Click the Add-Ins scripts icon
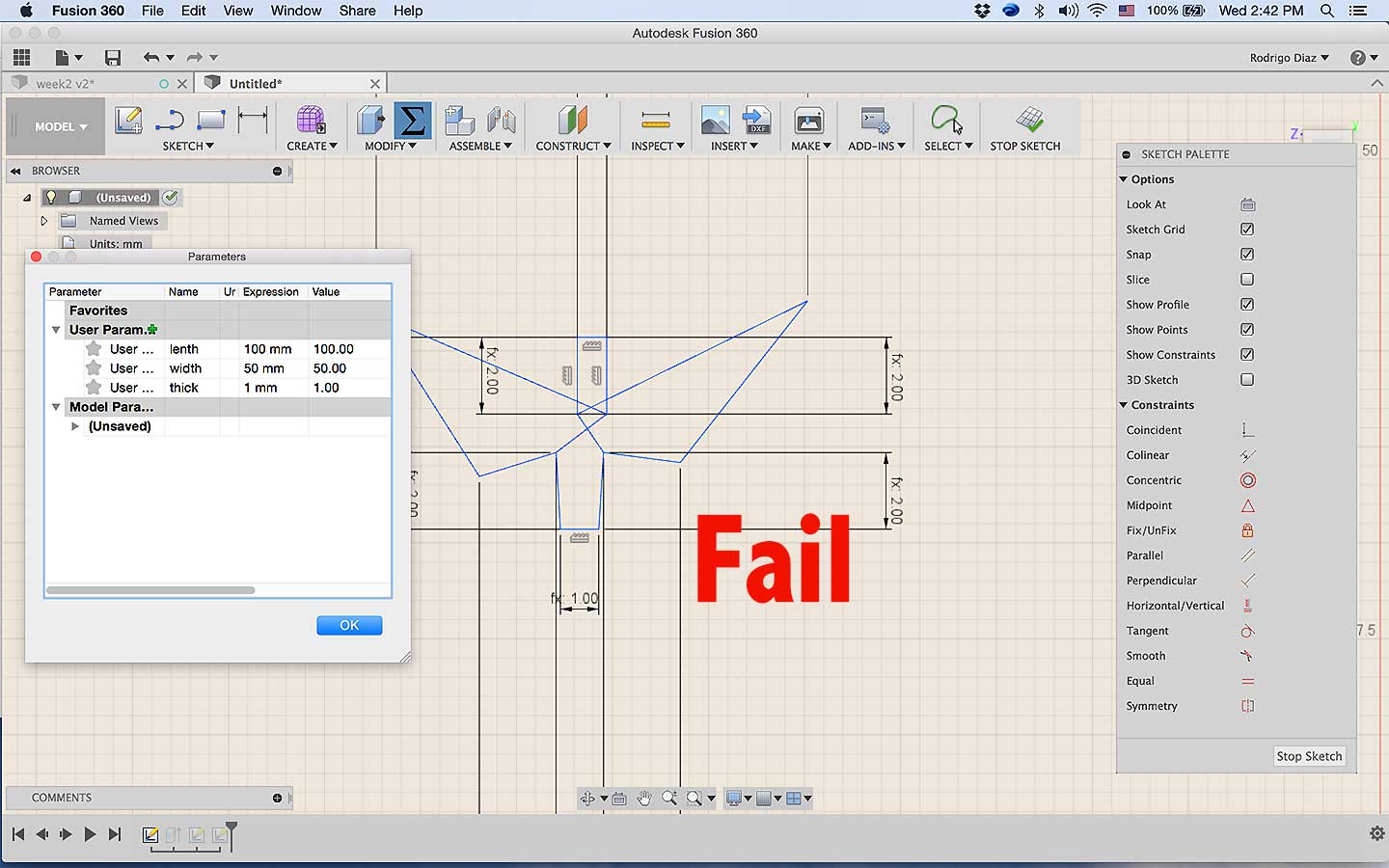 tap(874, 121)
